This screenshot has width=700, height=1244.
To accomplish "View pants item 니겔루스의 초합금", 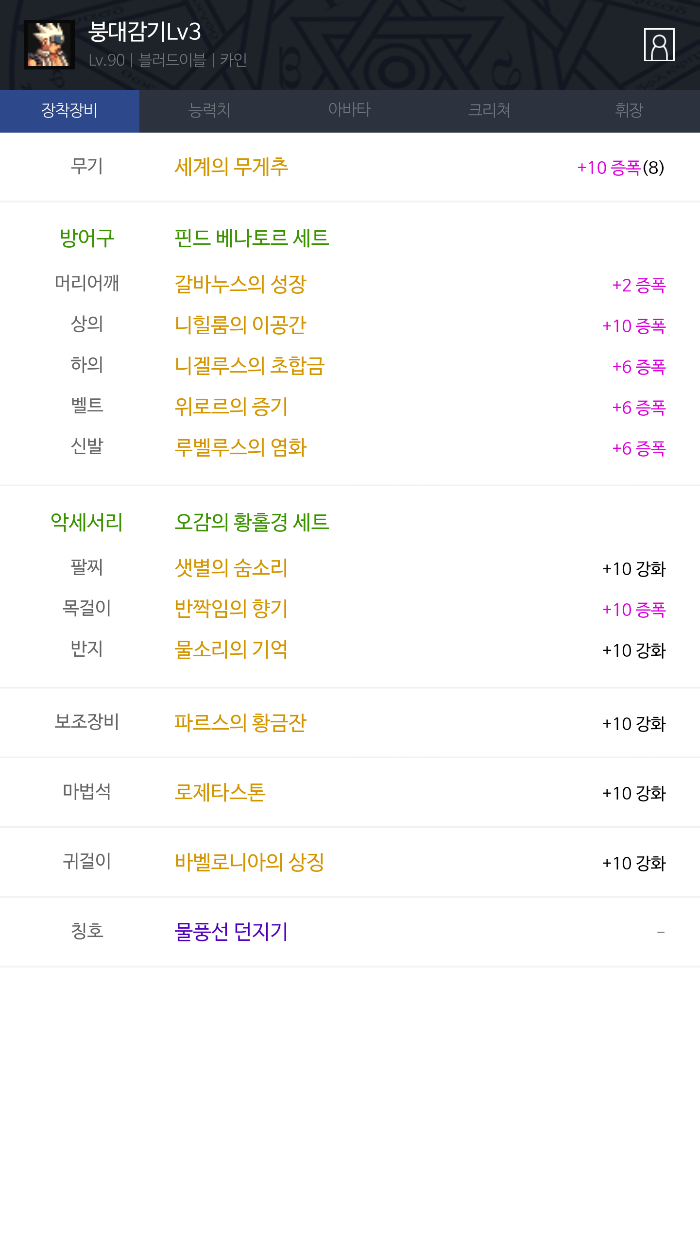I will tap(249, 366).
